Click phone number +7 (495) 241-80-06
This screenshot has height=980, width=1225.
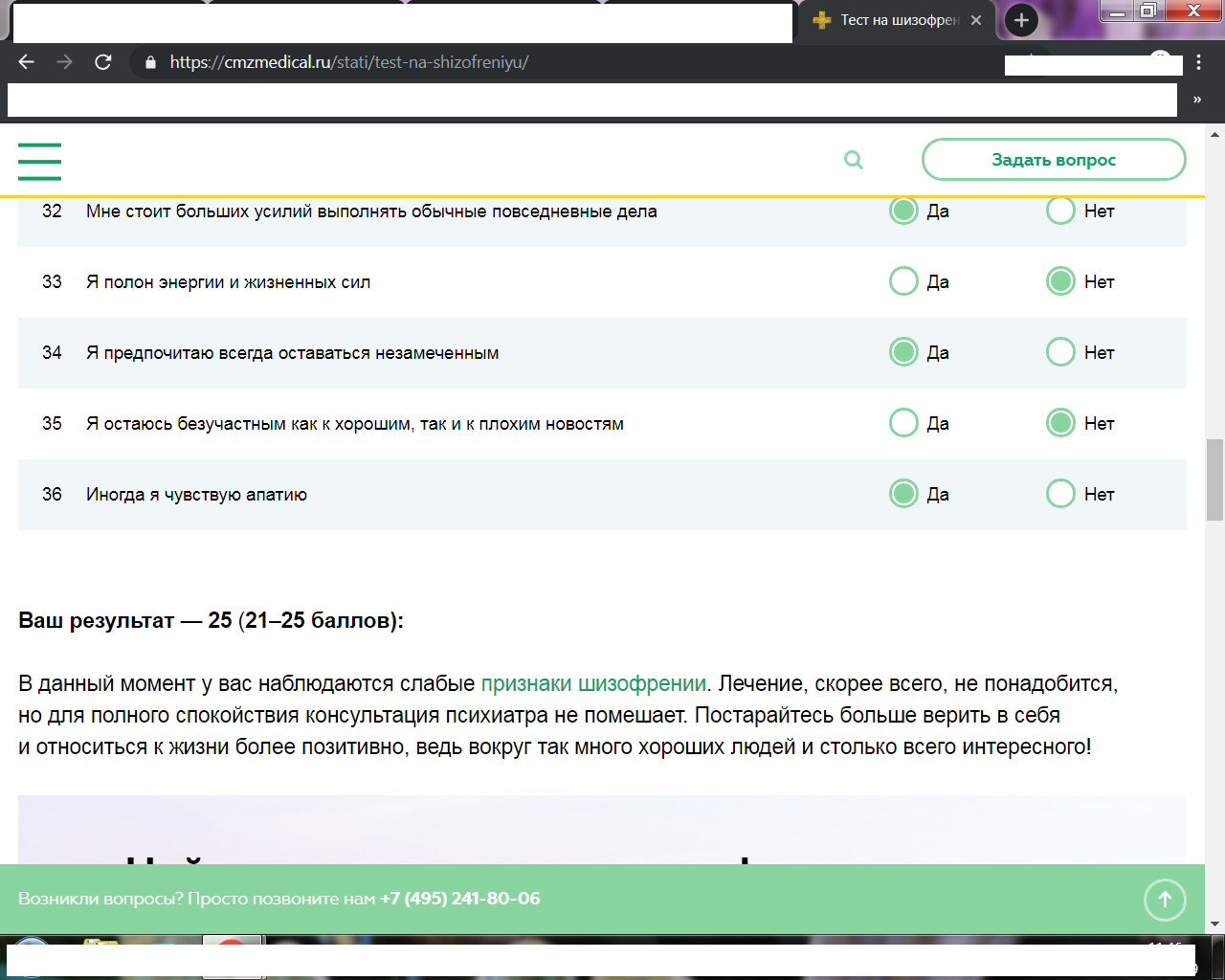[x=460, y=899]
